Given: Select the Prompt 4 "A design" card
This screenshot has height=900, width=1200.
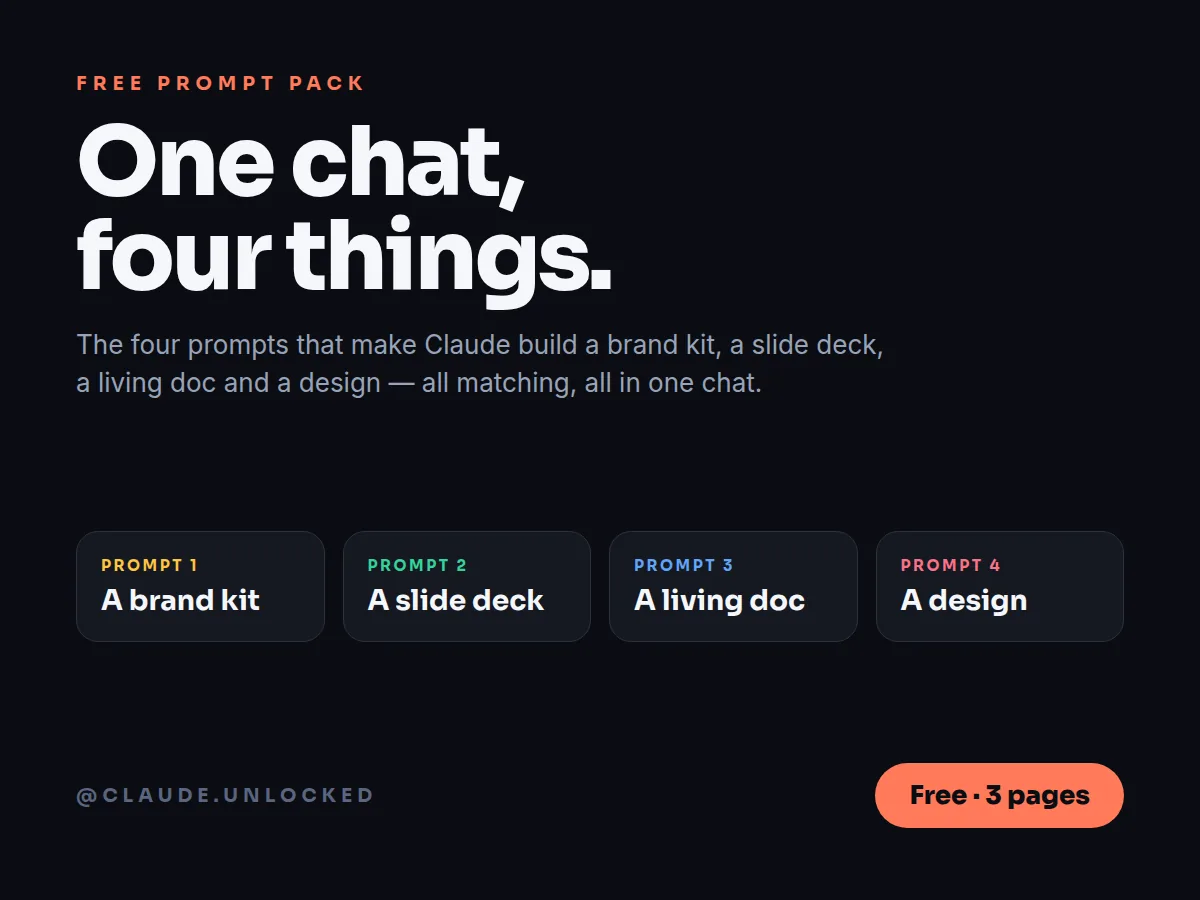Looking at the screenshot, I should (1000, 586).
